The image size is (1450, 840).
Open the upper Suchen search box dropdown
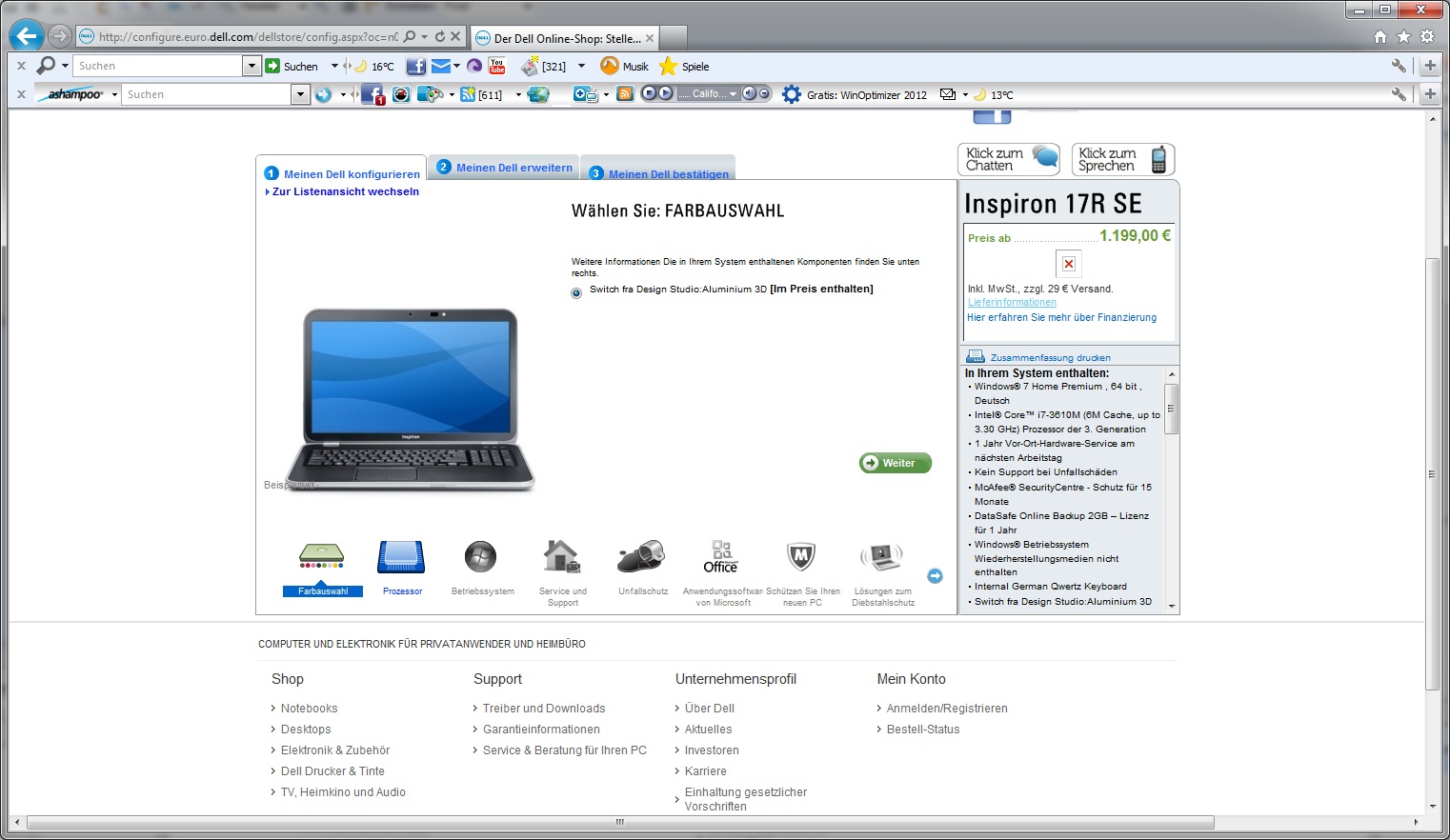click(252, 66)
